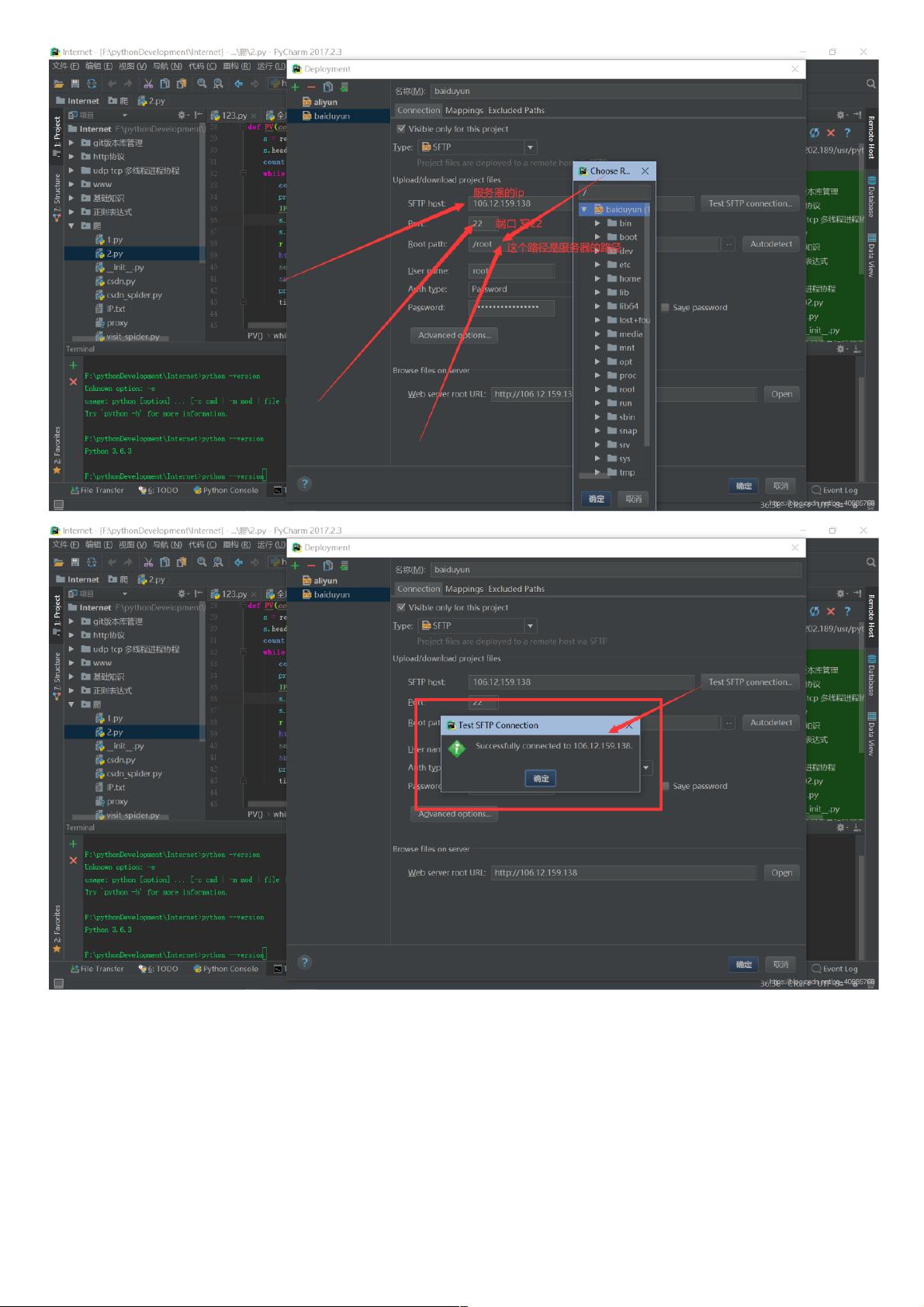Lower screenshot: toggle Save password checkbox
This screenshot has width=924, height=1307.
[665, 786]
